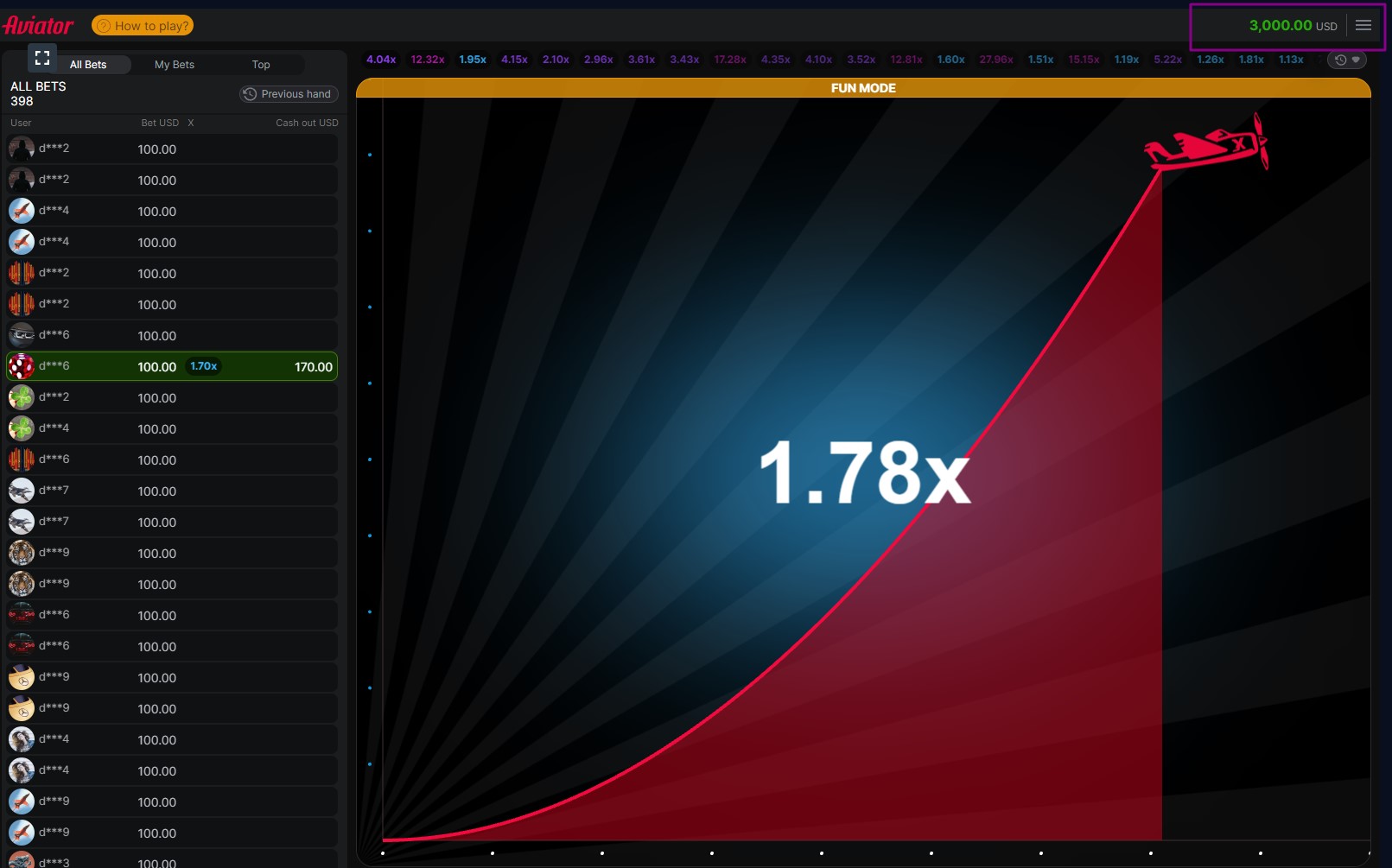The image size is (1392, 868).
Task: Click the fullscreen expand icon
Action: tap(41, 58)
